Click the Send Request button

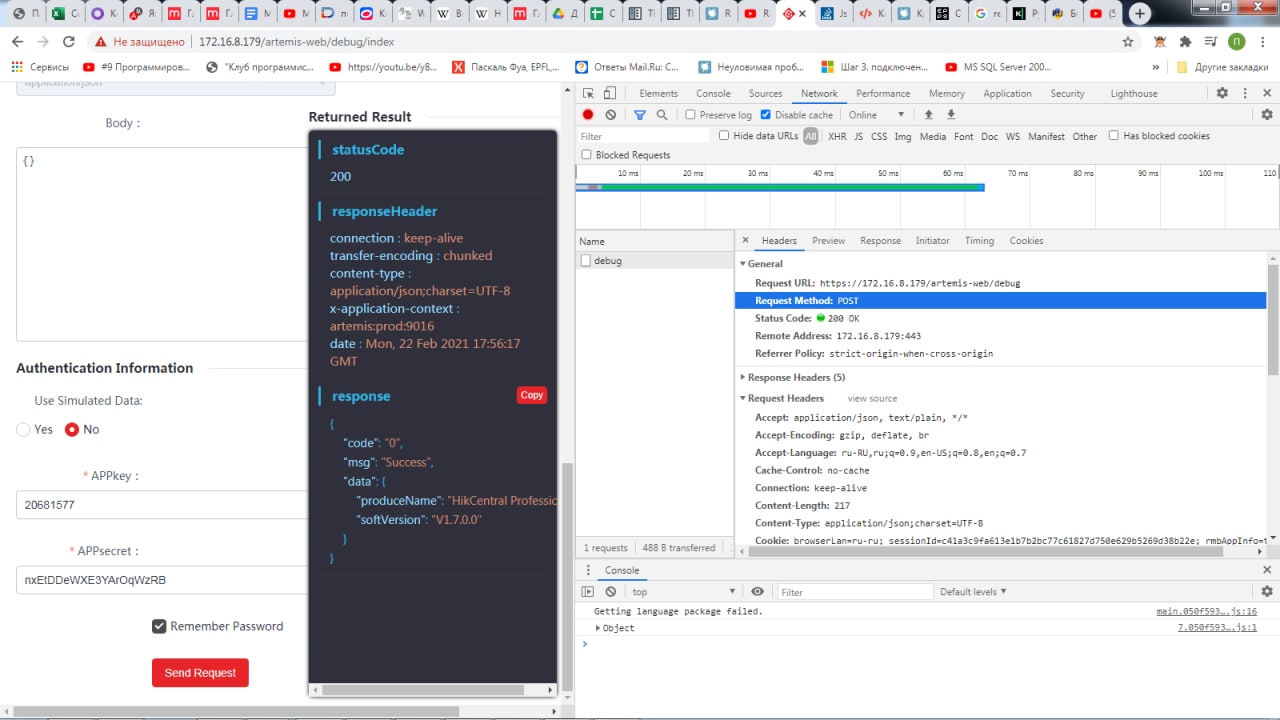click(x=200, y=673)
